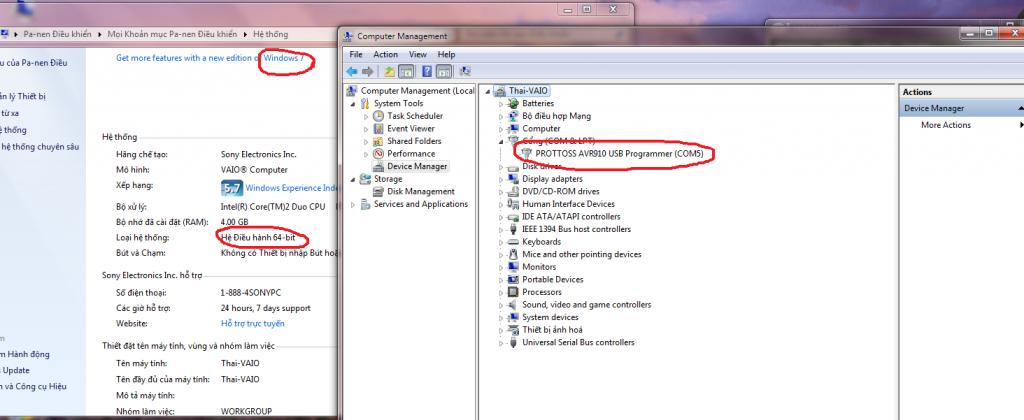
Task: Click the Keyboards category icon
Action: pyautogui.click(x=513, y=242)
